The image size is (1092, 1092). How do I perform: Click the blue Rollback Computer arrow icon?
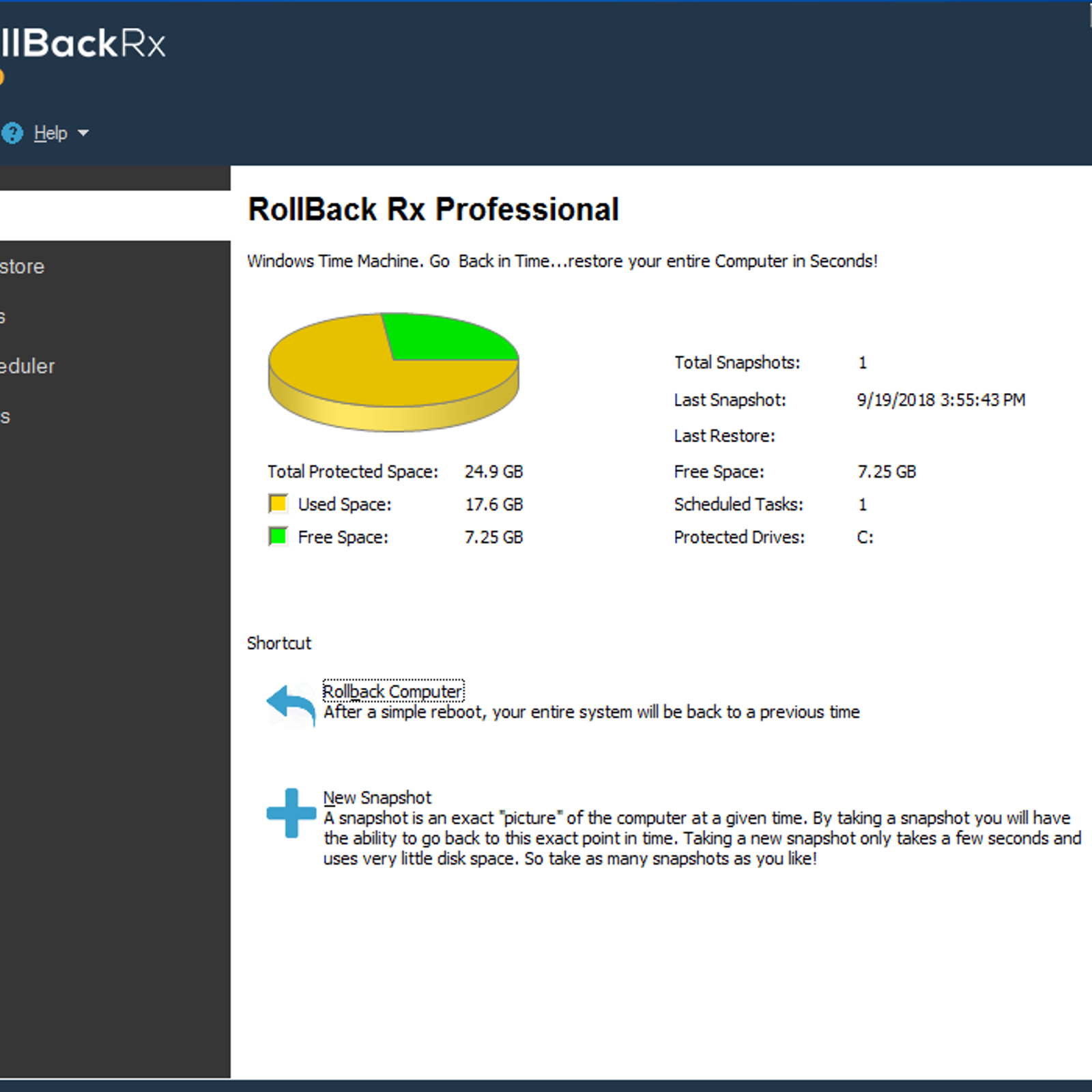pos(291,705)
